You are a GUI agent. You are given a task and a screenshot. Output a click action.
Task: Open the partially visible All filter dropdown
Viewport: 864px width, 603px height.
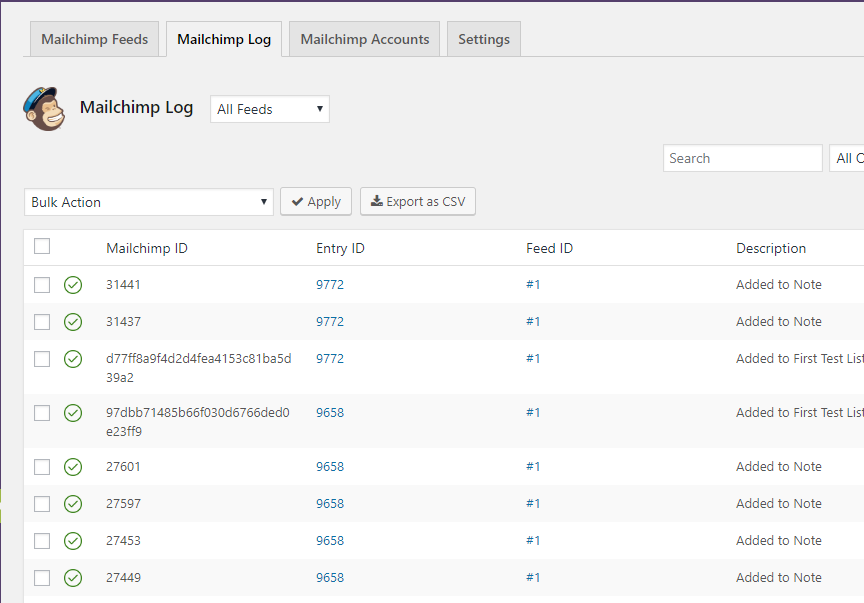pyautogui.click(x=847, y=158)
